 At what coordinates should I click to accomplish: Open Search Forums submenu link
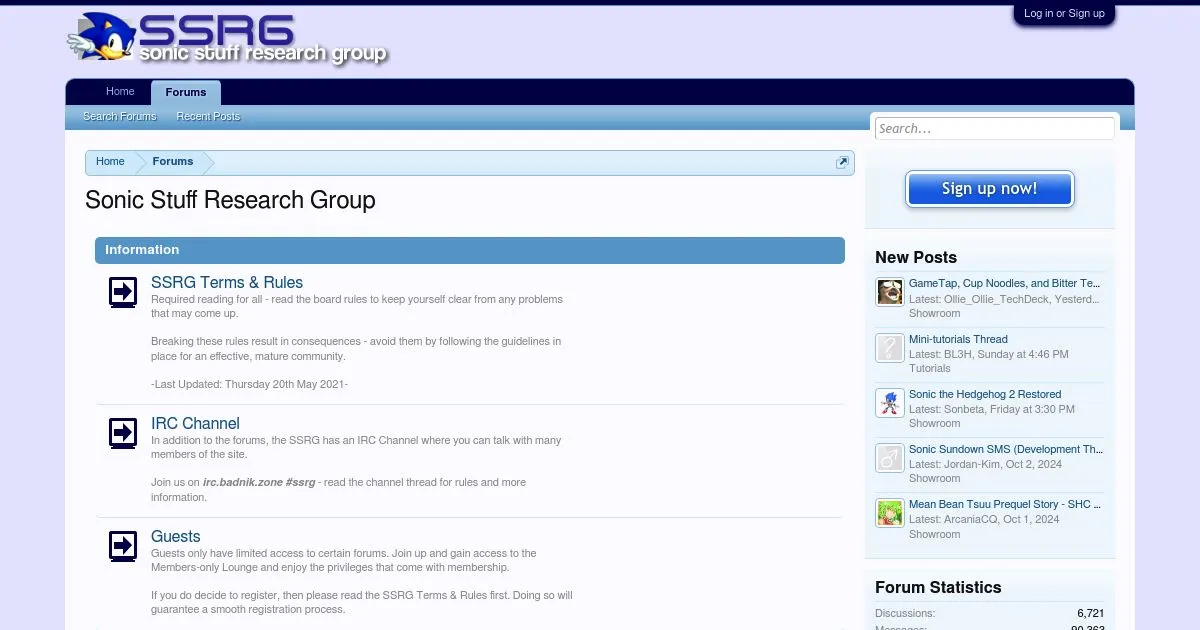pyautogui.click(x=120, y=117)
